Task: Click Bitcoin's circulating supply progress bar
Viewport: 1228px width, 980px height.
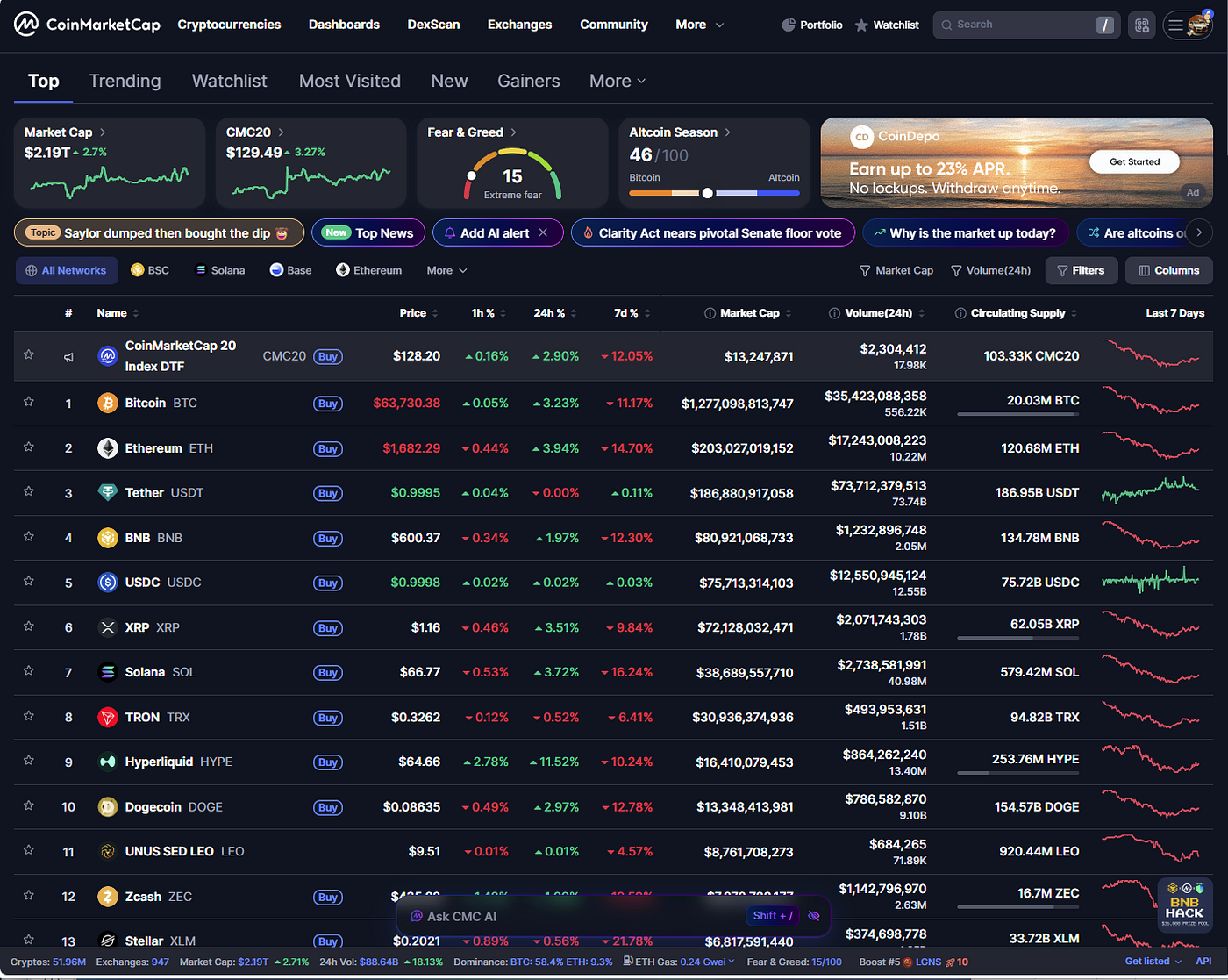Action: pyautogui.click(x=1018, y=414)
